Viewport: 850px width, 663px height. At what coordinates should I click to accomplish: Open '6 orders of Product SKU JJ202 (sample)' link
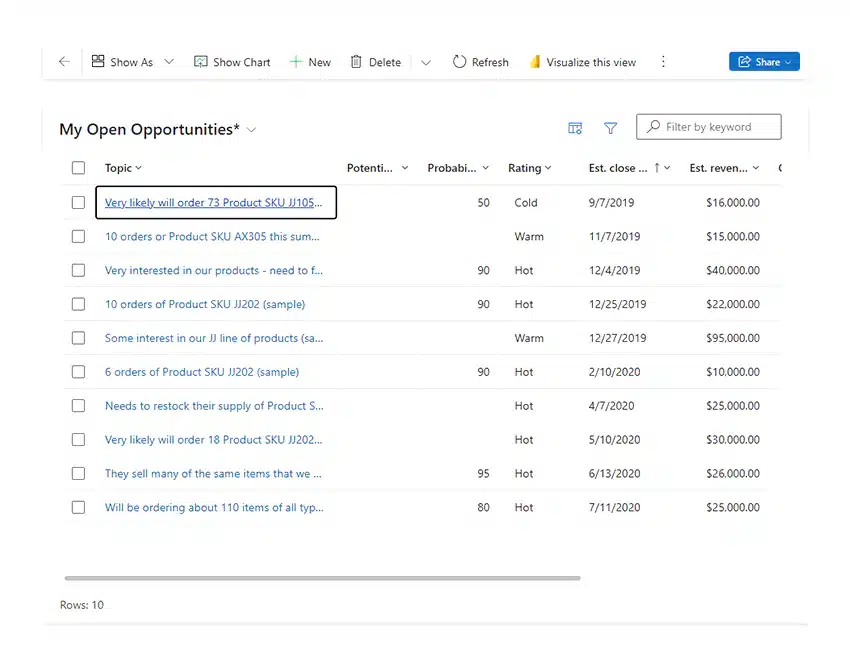(x=202, y=372)
